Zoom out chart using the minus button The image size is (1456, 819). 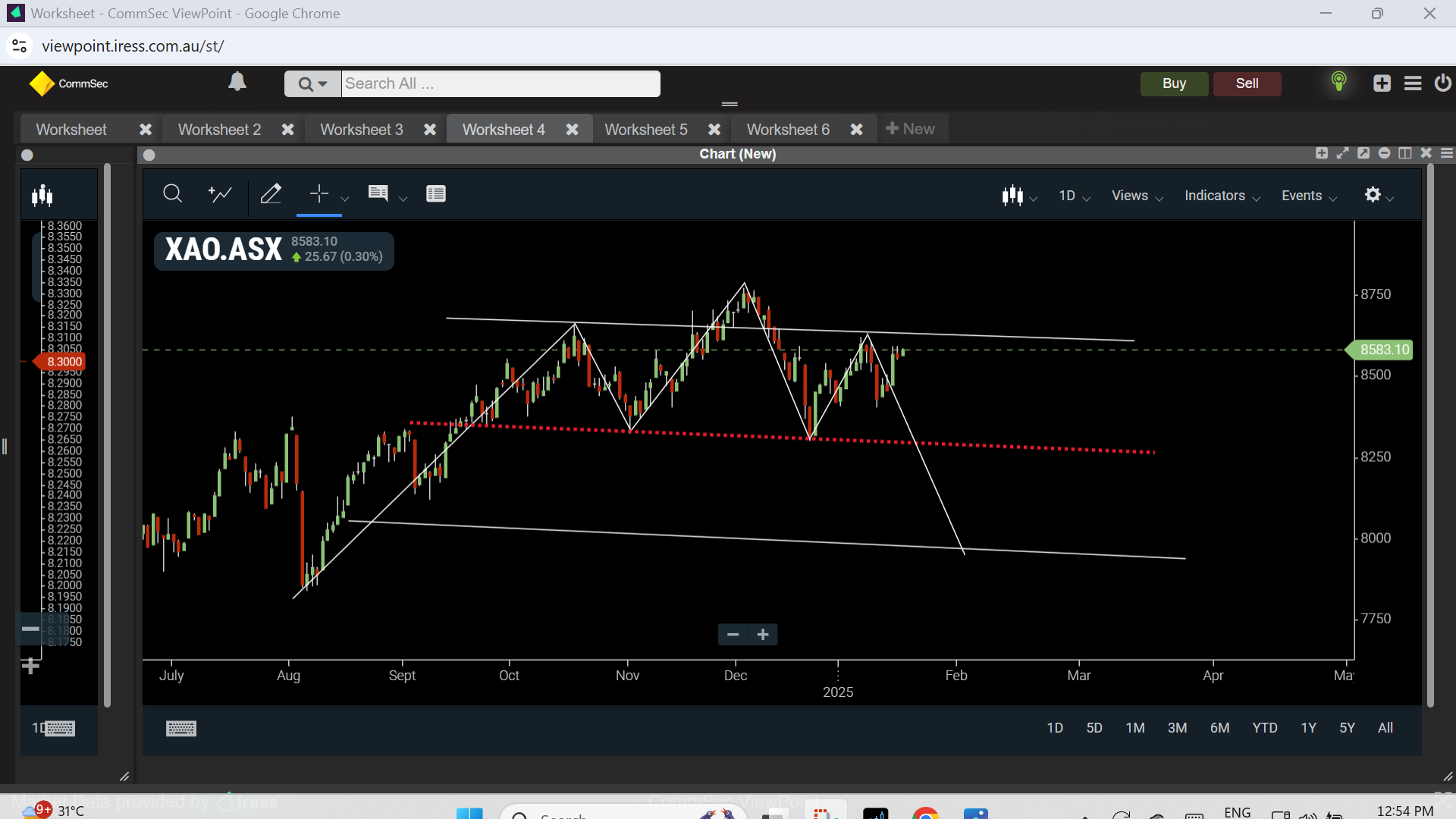coord(733,635)
